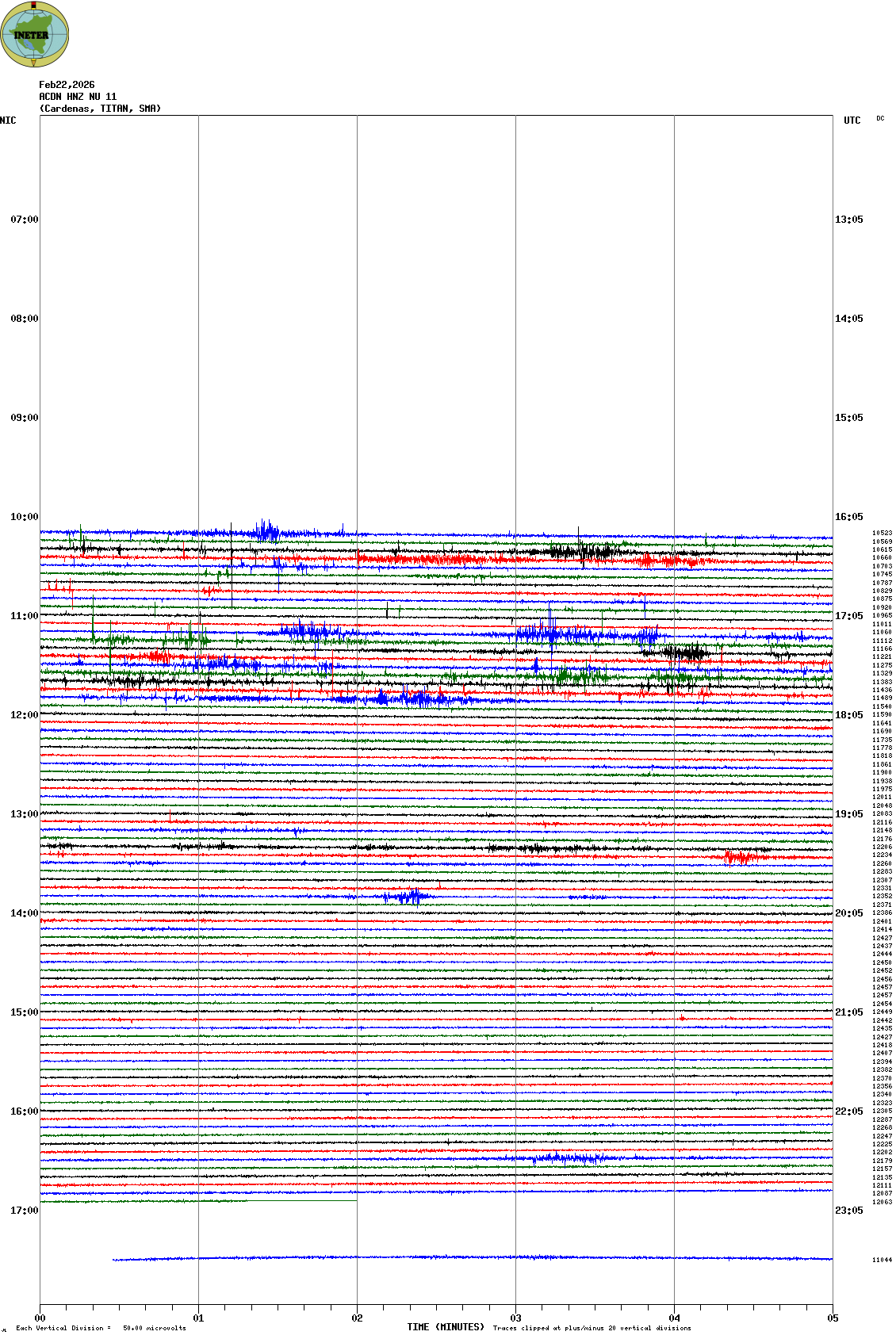Click the 23:05 UTC time marker

[x=848, y=1211]
